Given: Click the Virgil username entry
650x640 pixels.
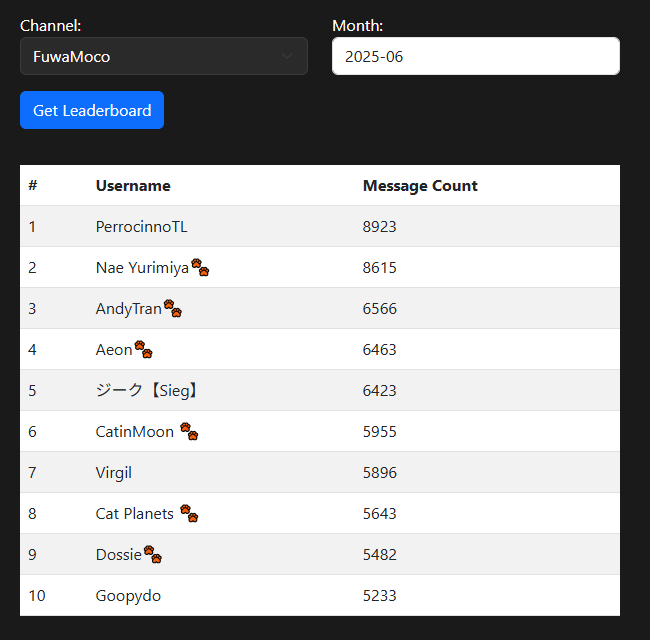Looking at the screenshot, I should click(x=114, y=473).
